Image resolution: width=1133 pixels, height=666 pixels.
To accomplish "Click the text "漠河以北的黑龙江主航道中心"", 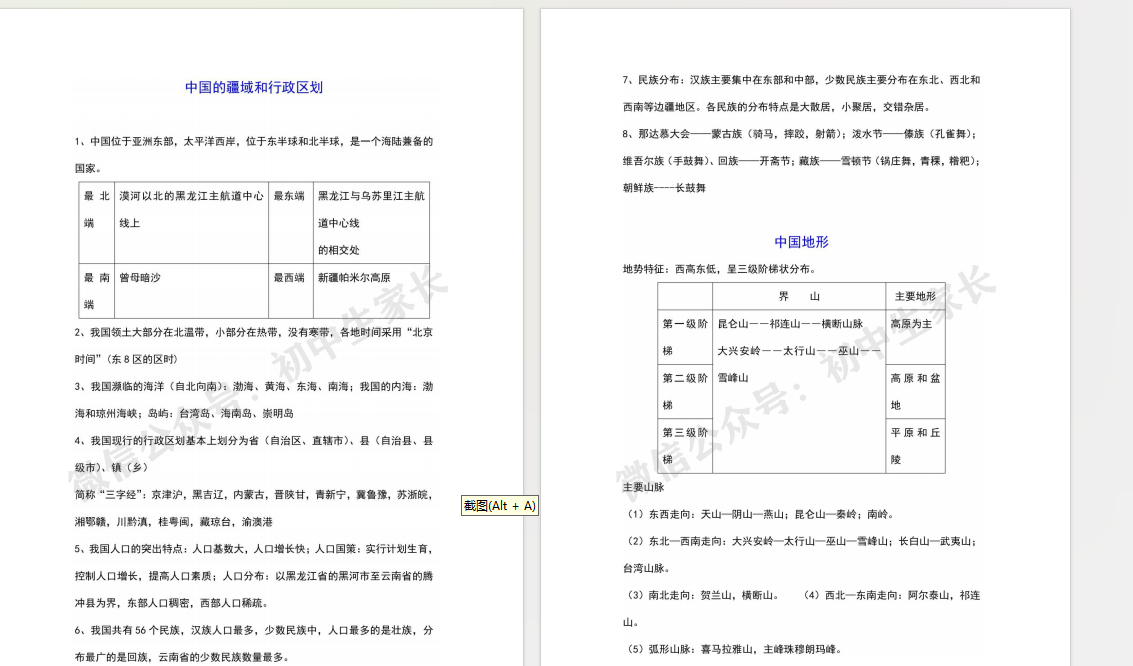I will (x=191, y=196).
